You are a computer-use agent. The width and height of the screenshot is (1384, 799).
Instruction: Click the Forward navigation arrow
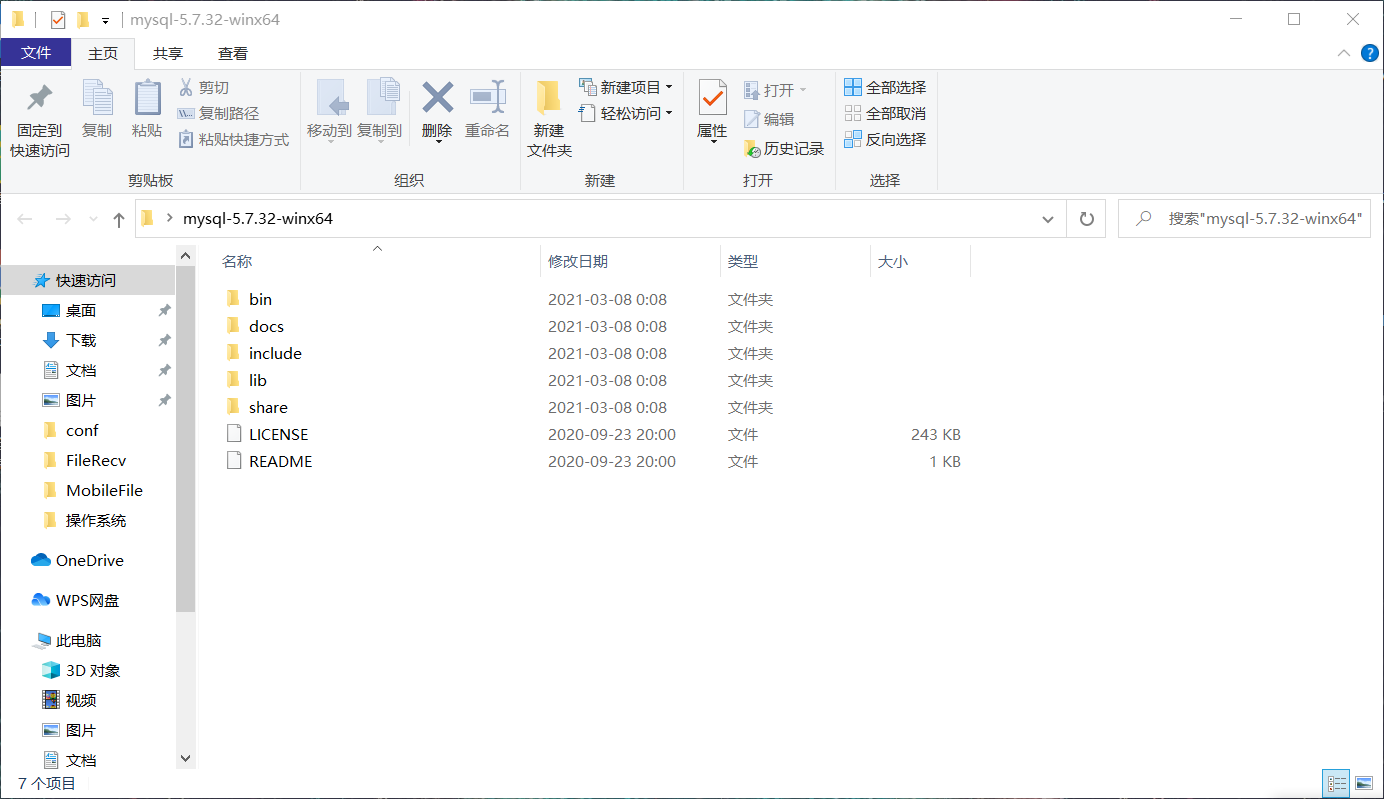[62, 219]
